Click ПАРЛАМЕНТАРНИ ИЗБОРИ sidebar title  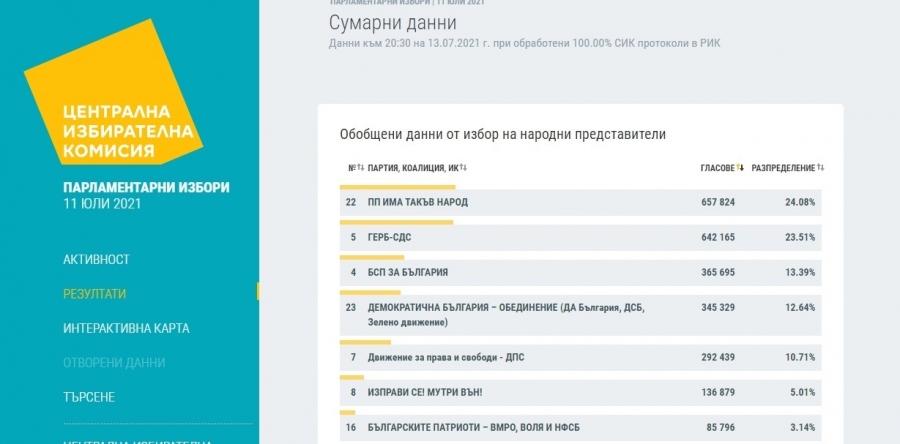pos(146,188)
